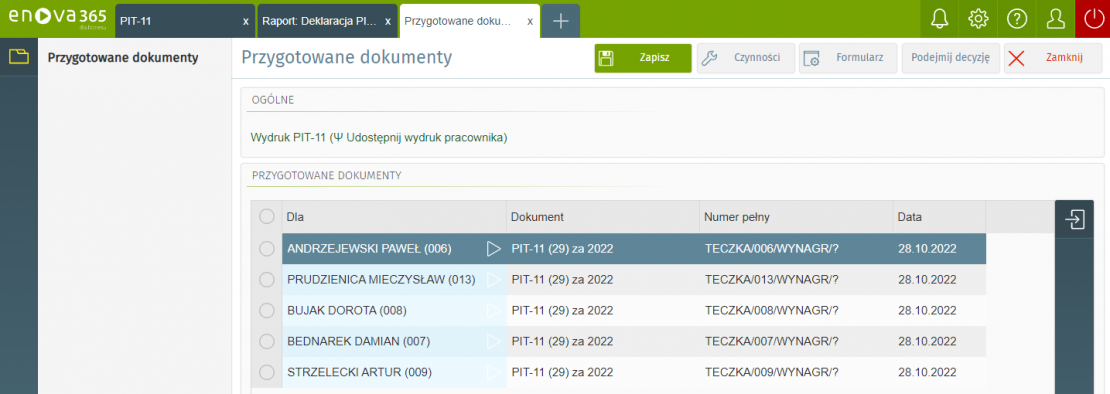The image size is (1110, 394).
Task: Sort by the Dokument column header
Action: pyautogui.click(x=602, y=217)
